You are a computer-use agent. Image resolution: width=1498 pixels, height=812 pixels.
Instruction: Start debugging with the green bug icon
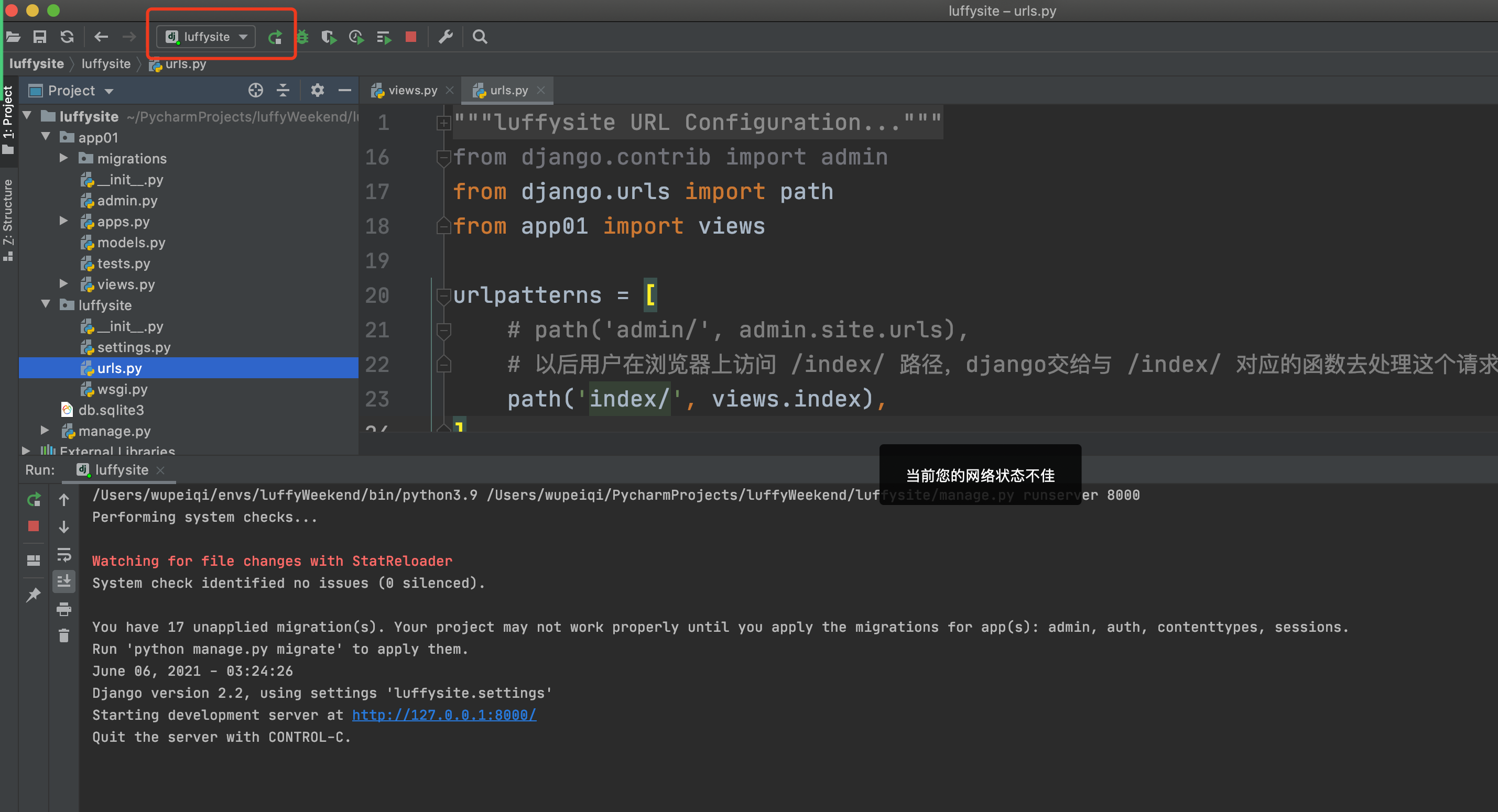tap(303, 37)
